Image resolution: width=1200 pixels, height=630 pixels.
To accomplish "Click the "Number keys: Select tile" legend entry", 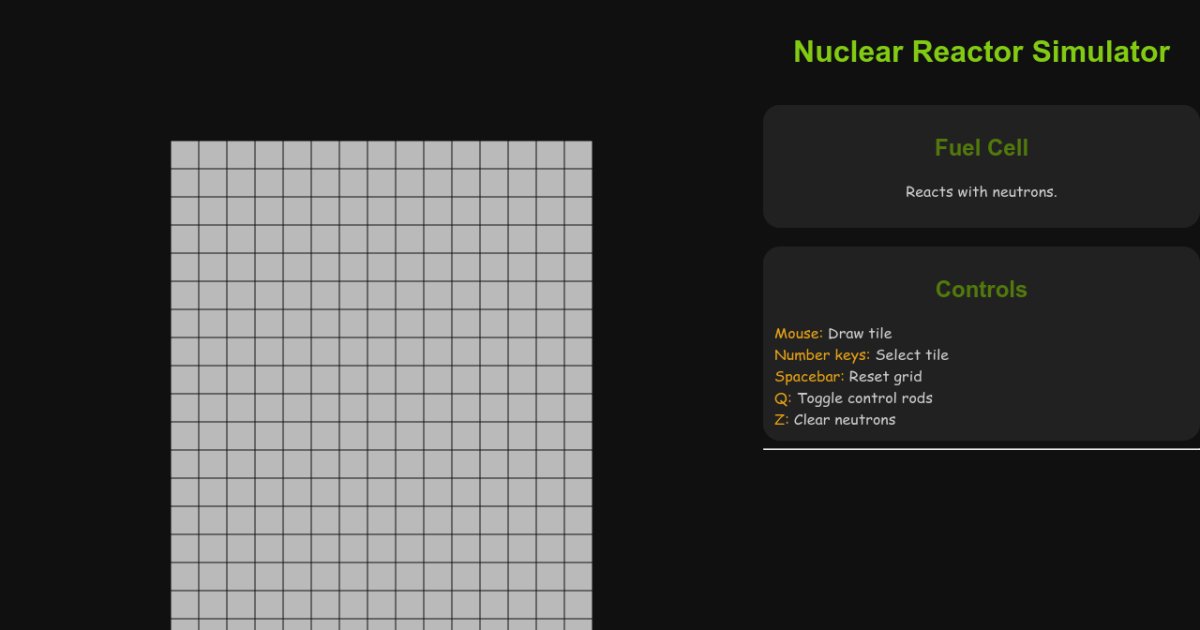I will click(x=862, y=355).
